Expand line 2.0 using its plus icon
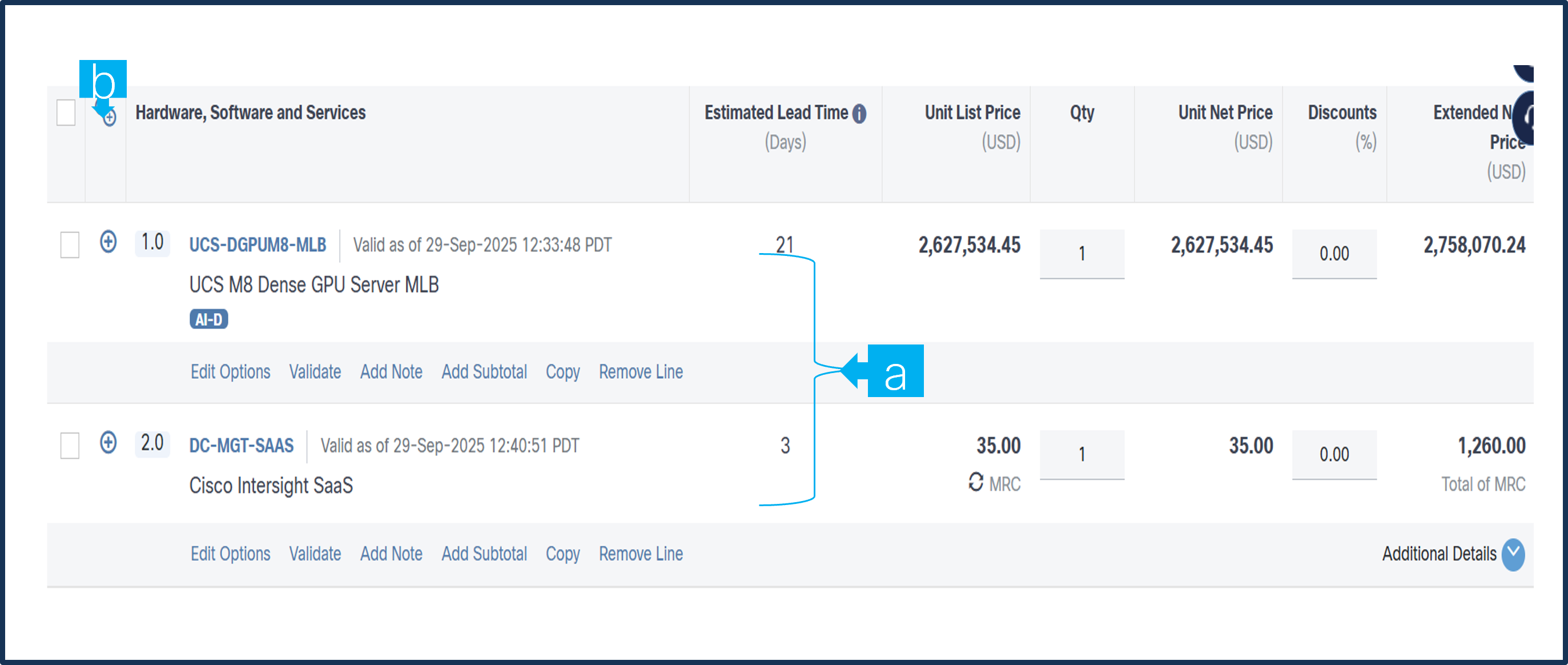1568x665 pixels. pyautogui.click(x=108, y=443)
